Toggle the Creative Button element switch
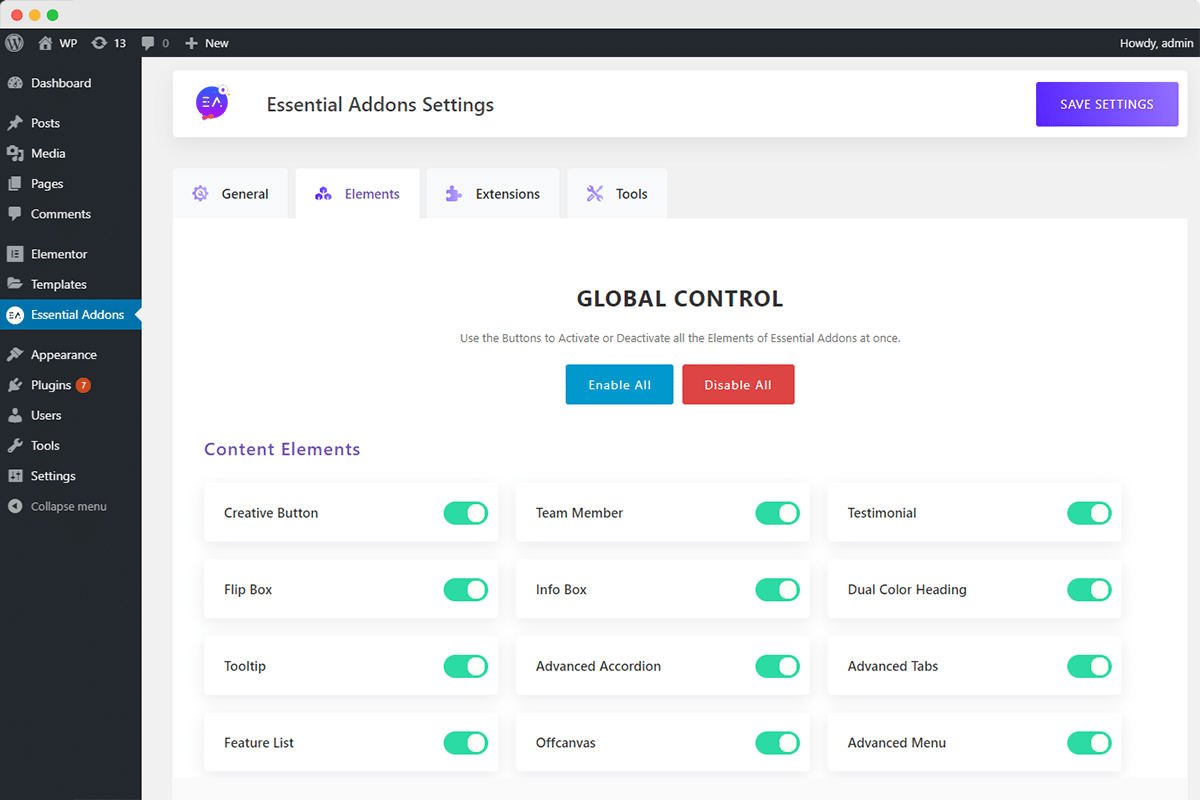This screenshot has width=1200, height=800. click(x=466, y=513)
